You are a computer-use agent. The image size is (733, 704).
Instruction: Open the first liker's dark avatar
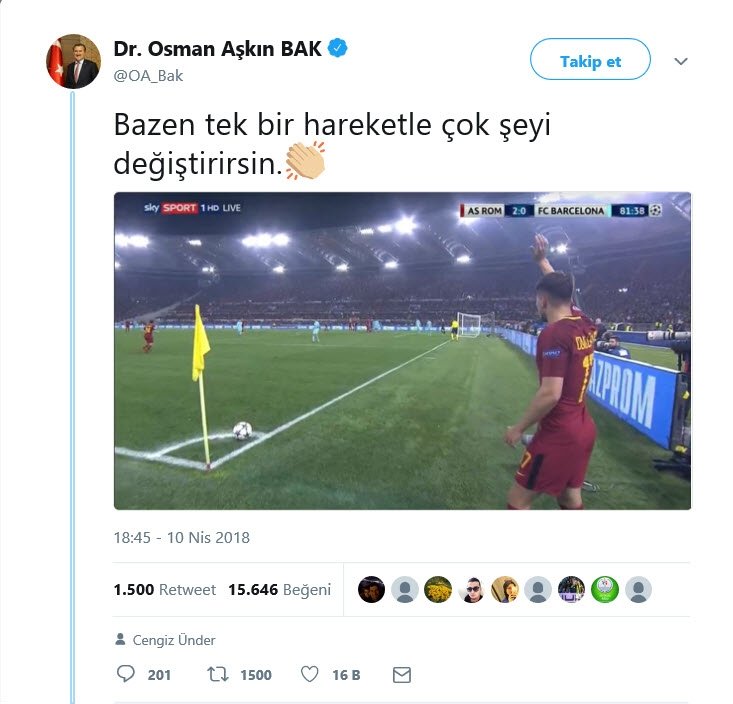point(371,589)
